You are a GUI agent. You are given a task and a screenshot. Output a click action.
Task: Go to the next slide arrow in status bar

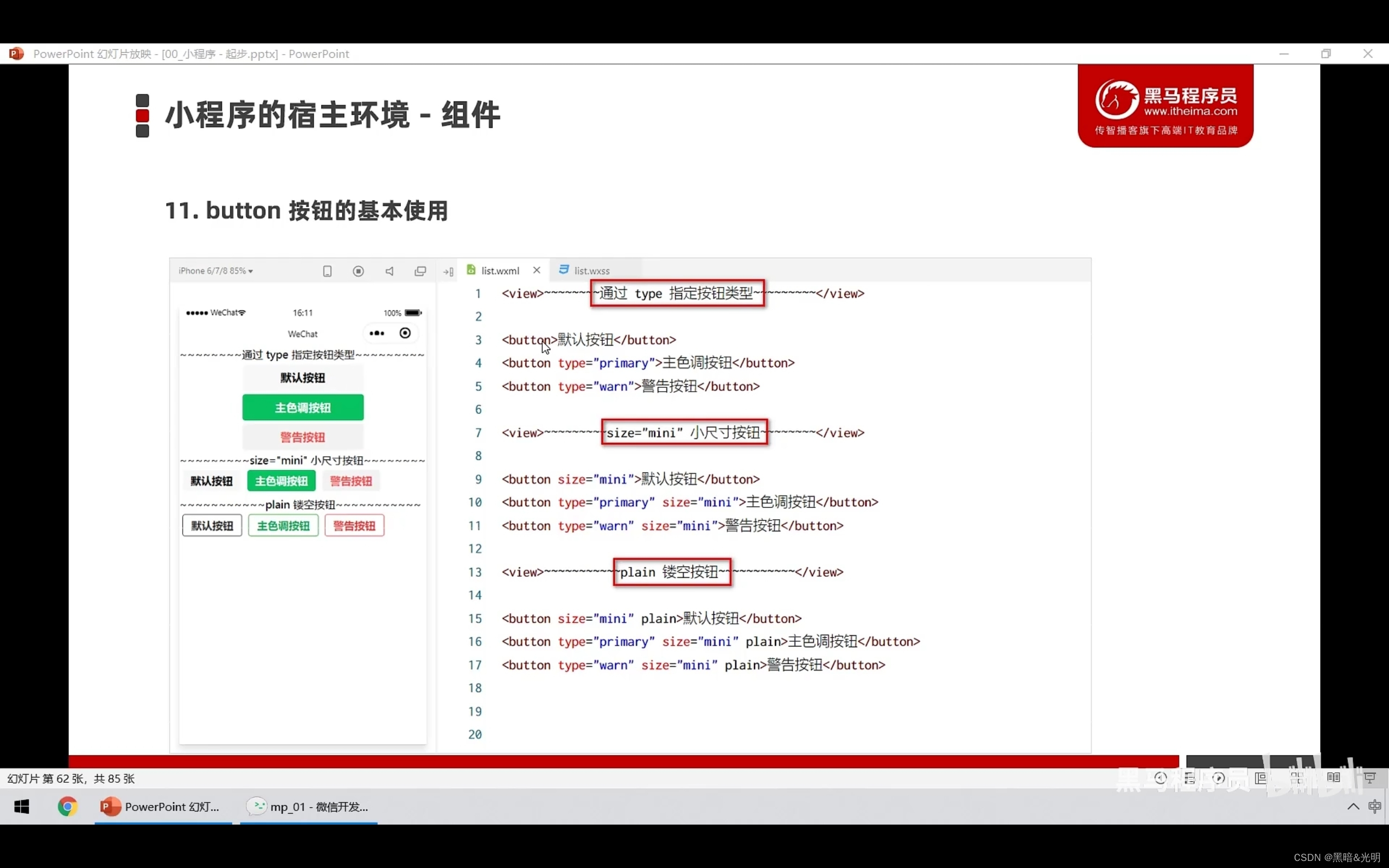[1219, 778]
